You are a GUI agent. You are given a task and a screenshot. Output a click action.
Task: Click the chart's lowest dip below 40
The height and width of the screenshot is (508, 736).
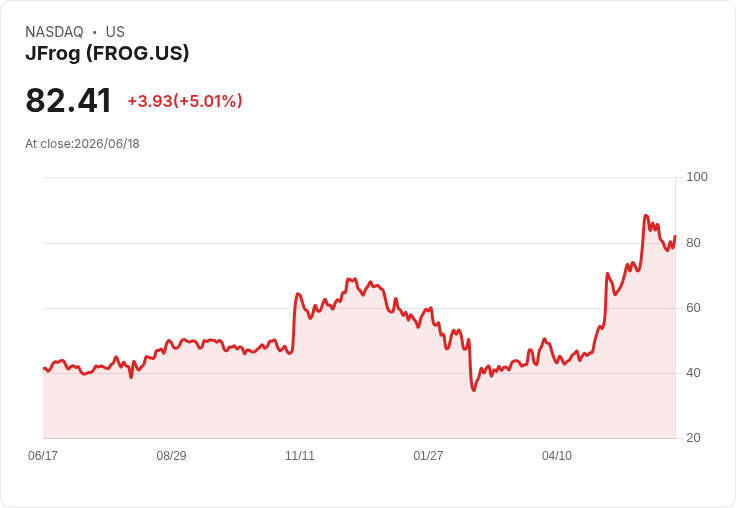474,390
